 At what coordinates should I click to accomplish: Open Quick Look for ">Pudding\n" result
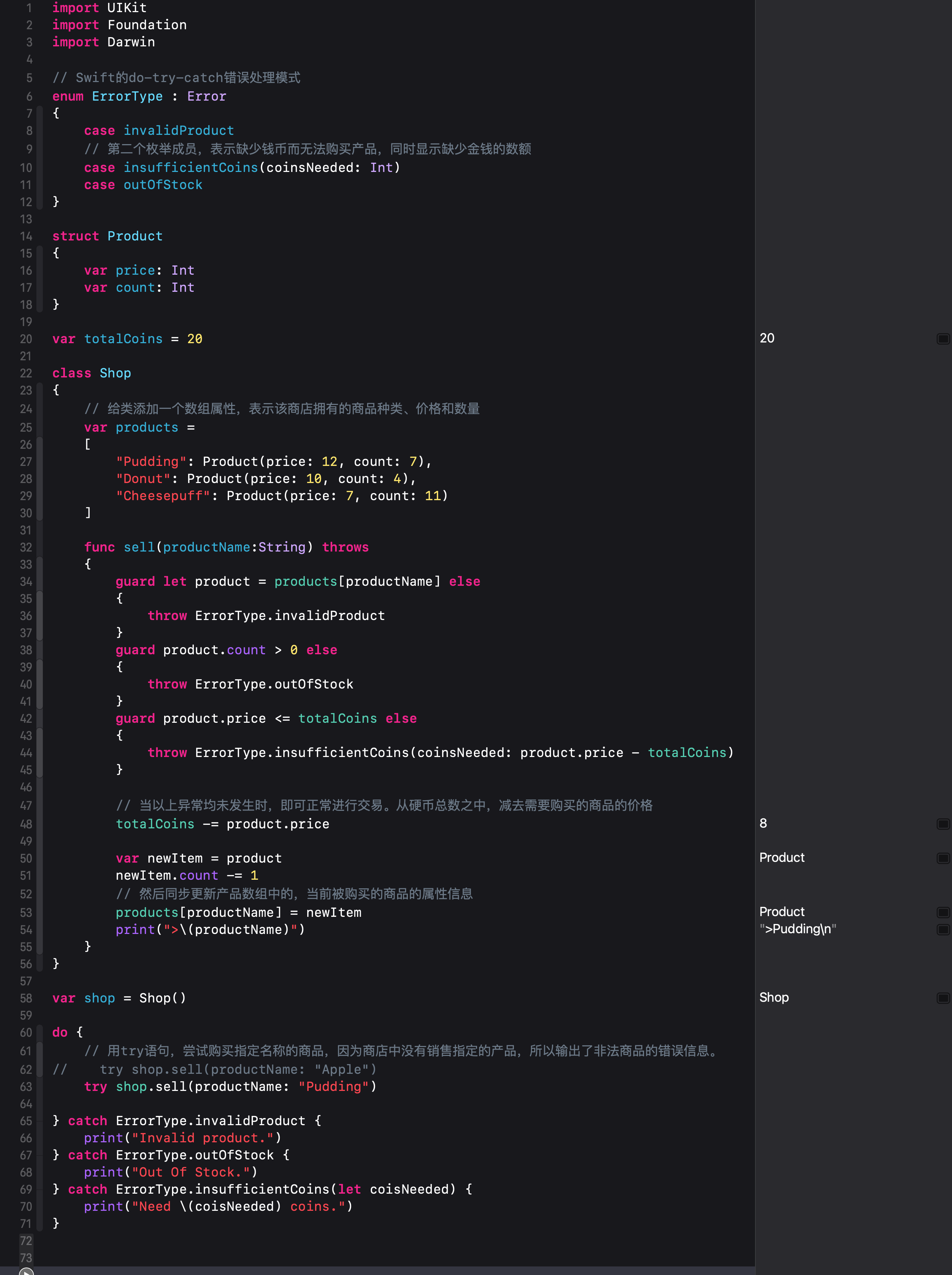pyautogui.click(x=943, y=929)
